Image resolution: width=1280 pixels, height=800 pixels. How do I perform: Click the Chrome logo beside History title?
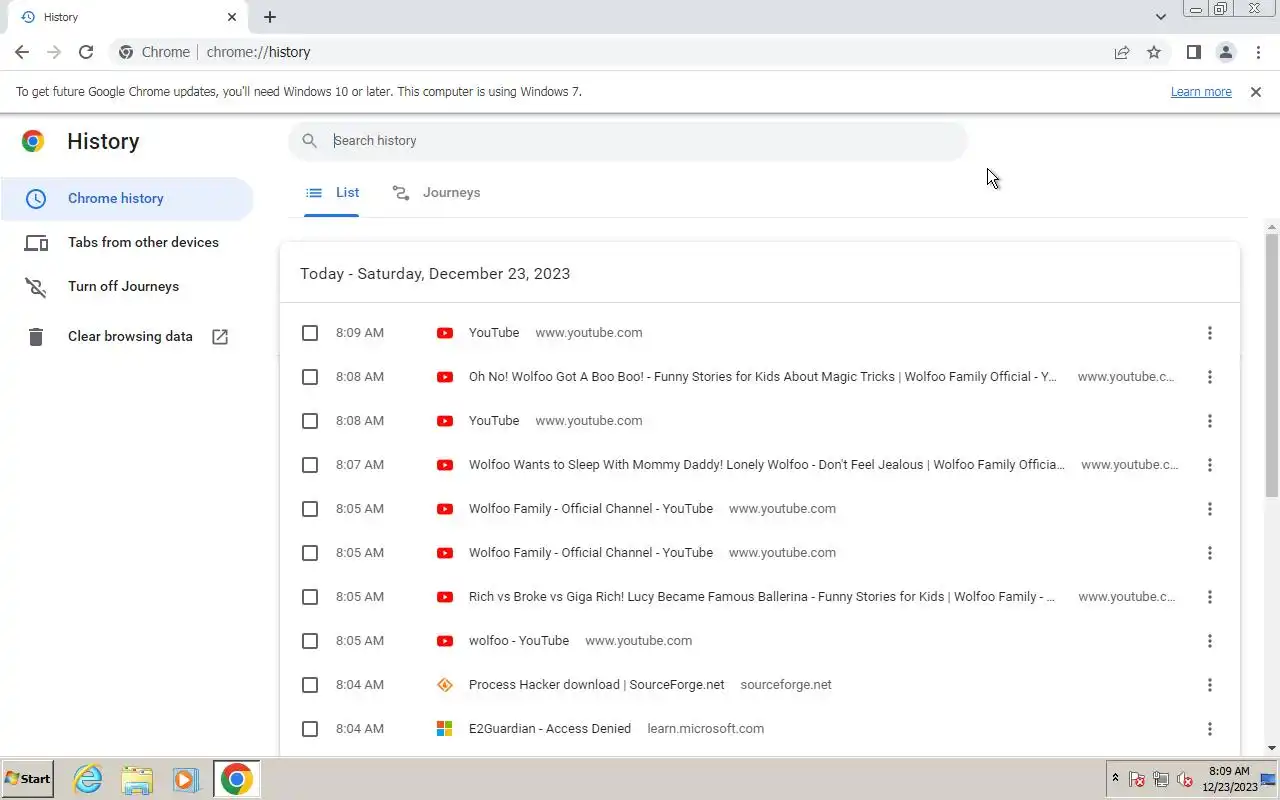point(33,141)
